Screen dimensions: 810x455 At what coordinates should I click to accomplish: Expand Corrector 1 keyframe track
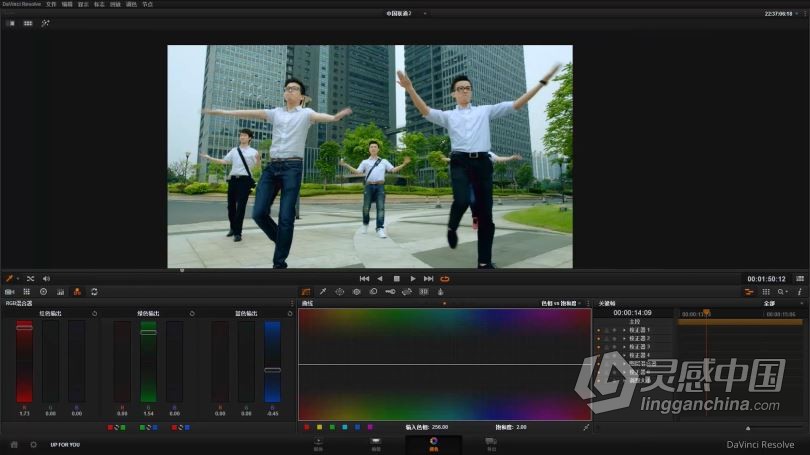click(624, 330)
